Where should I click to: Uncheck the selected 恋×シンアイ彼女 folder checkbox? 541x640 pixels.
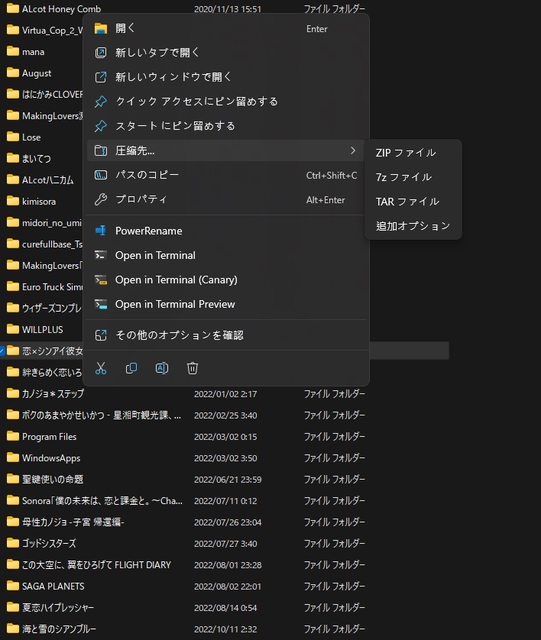pos(2,351)
